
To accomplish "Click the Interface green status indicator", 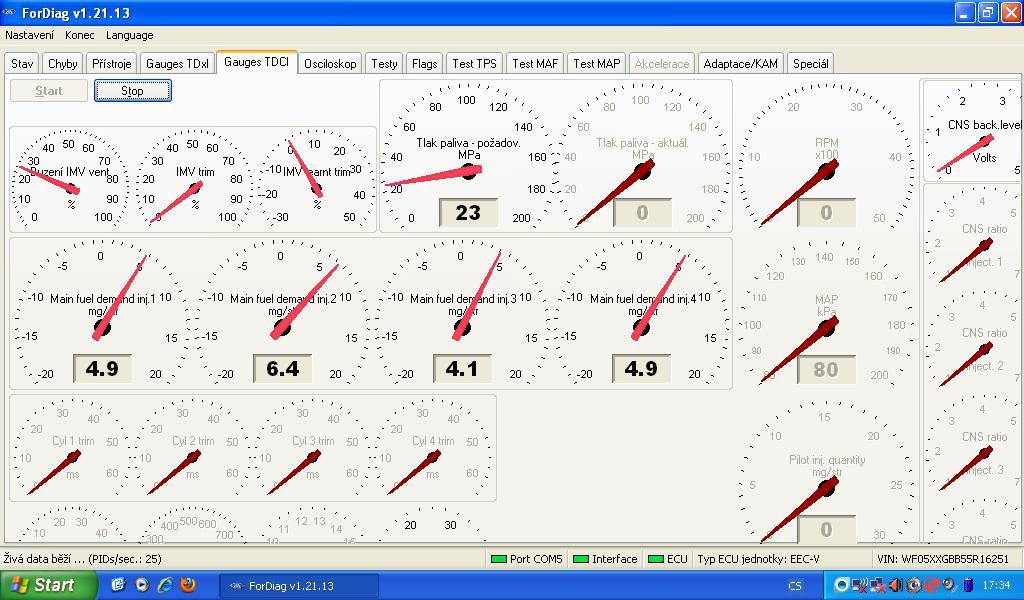I will (x=580, y=559).
